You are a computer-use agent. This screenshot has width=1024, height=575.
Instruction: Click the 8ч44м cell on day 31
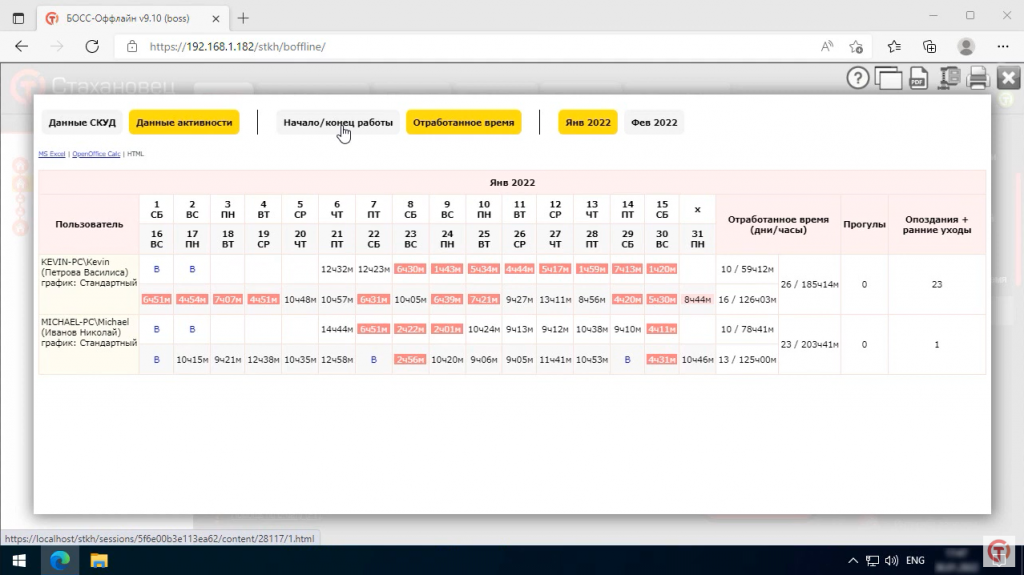coord(697,299)
